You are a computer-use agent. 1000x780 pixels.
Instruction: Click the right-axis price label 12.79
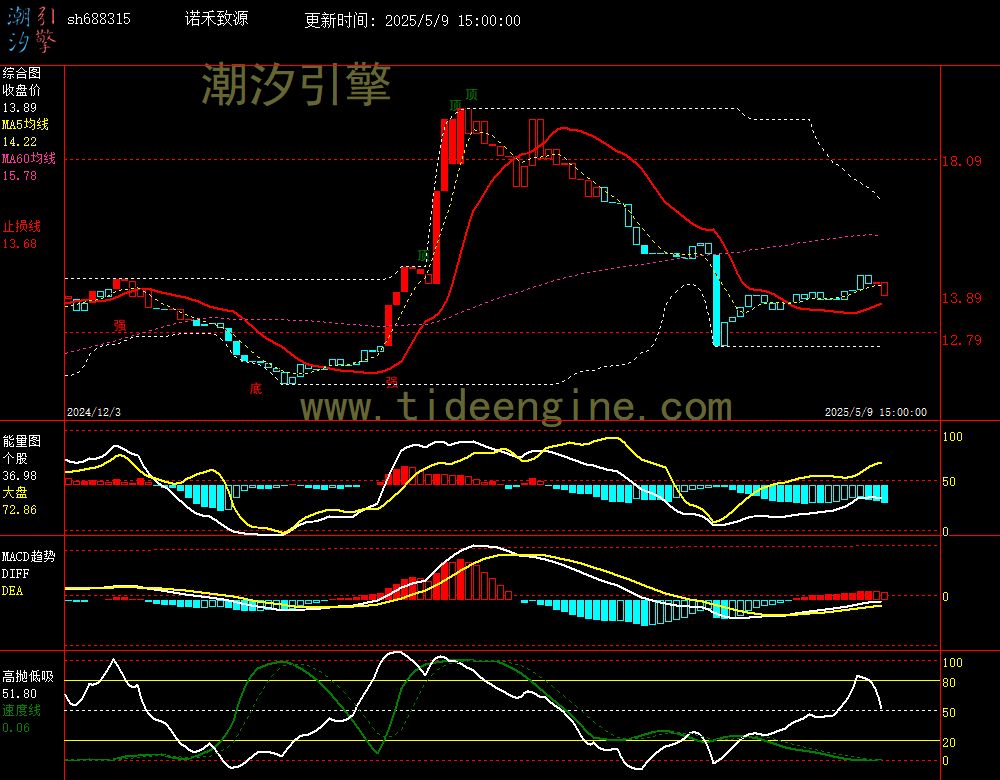(962, 340)
